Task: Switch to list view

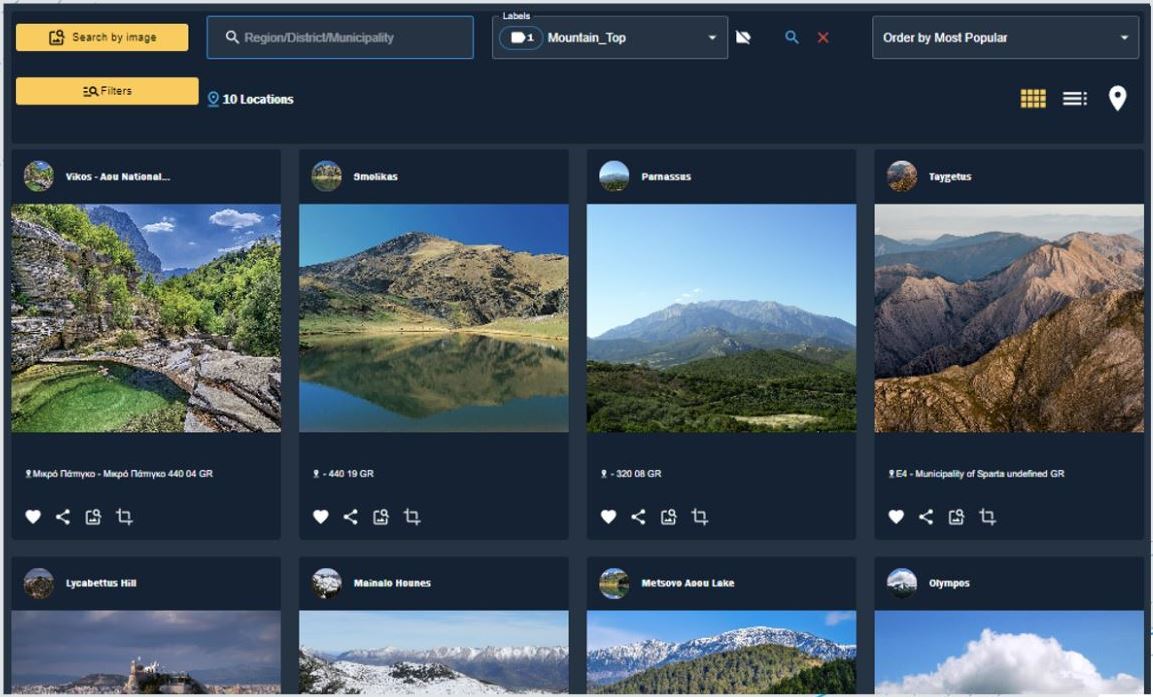Action: pyautogui.click(x=1074, y=99)
